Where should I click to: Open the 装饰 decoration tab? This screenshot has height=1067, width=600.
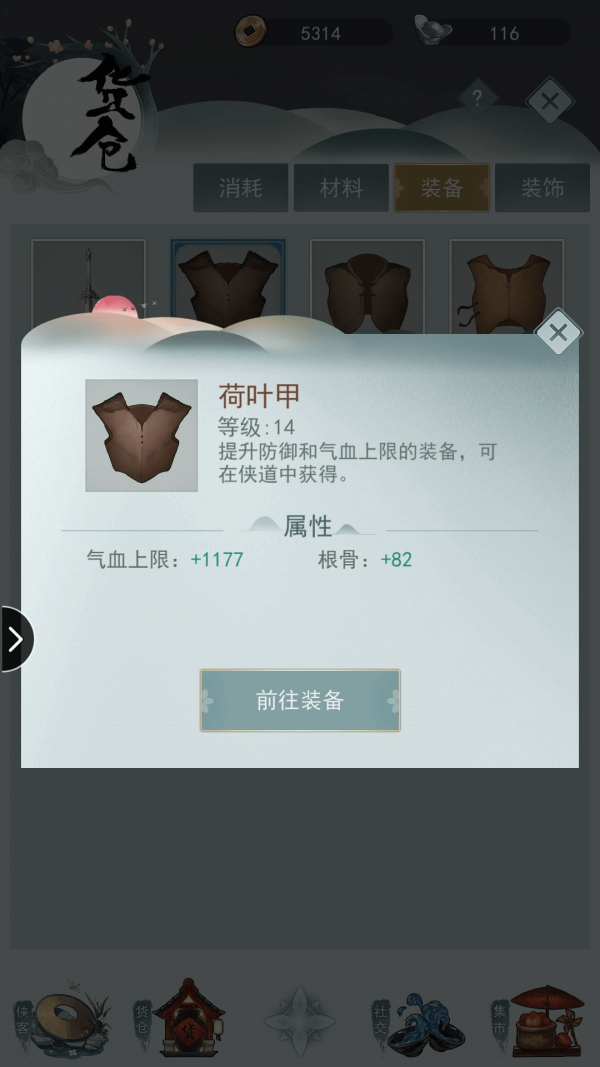543,188
